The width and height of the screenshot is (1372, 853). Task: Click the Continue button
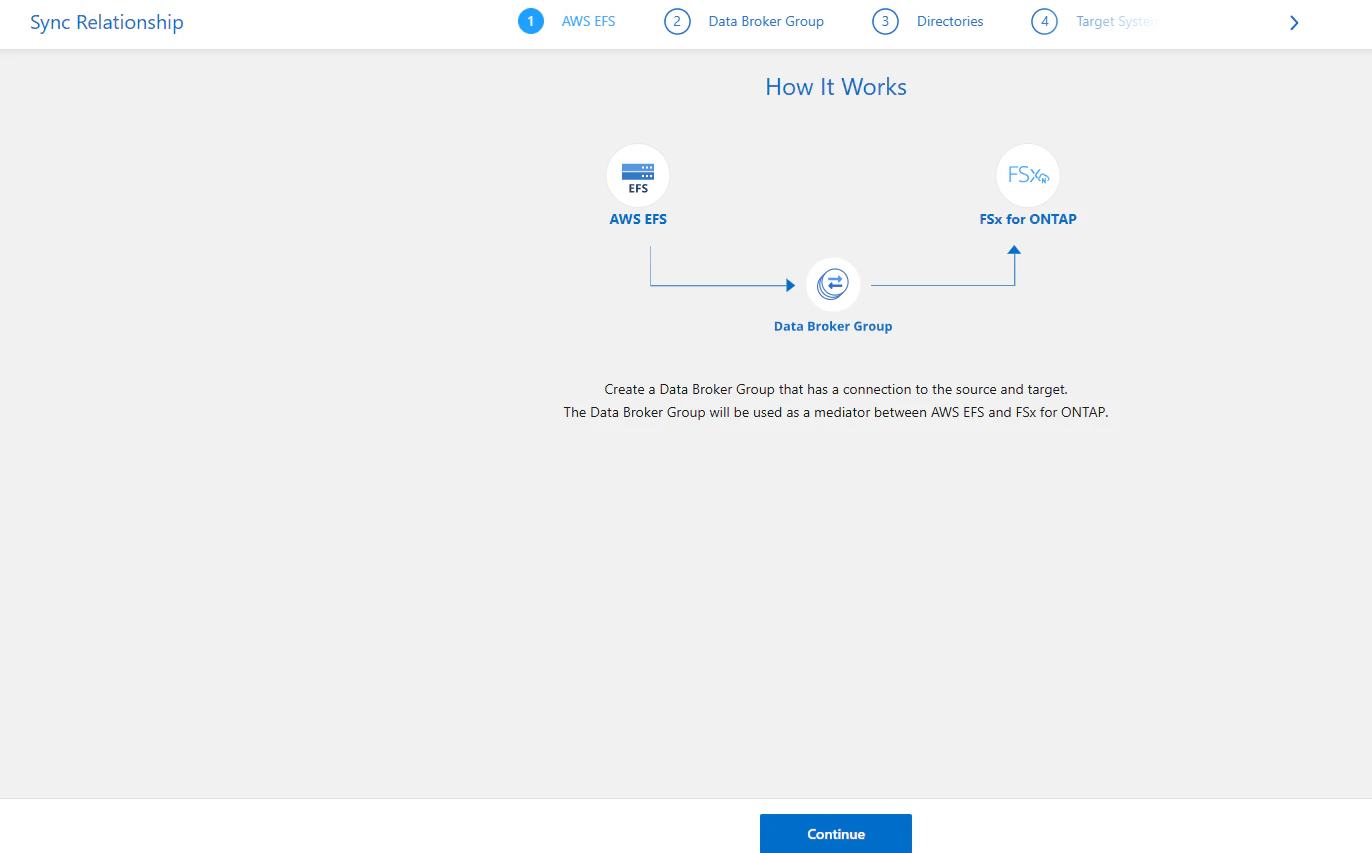point(836,833)
